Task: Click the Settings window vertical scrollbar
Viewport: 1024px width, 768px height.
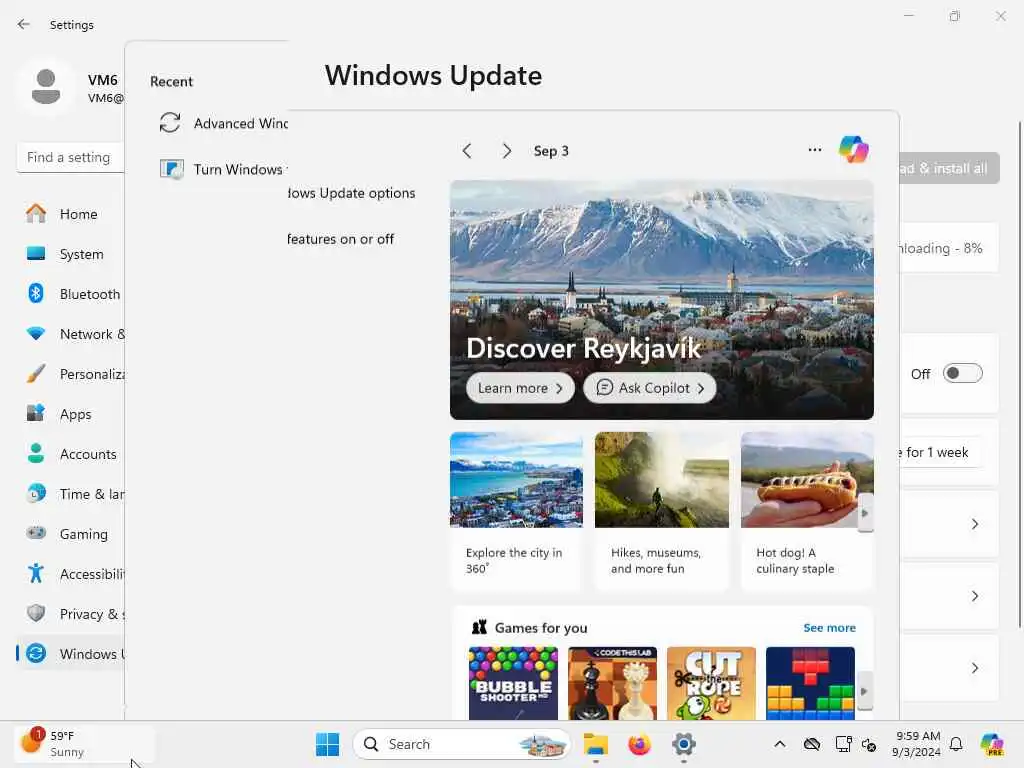Action: tap(1019, 376)
